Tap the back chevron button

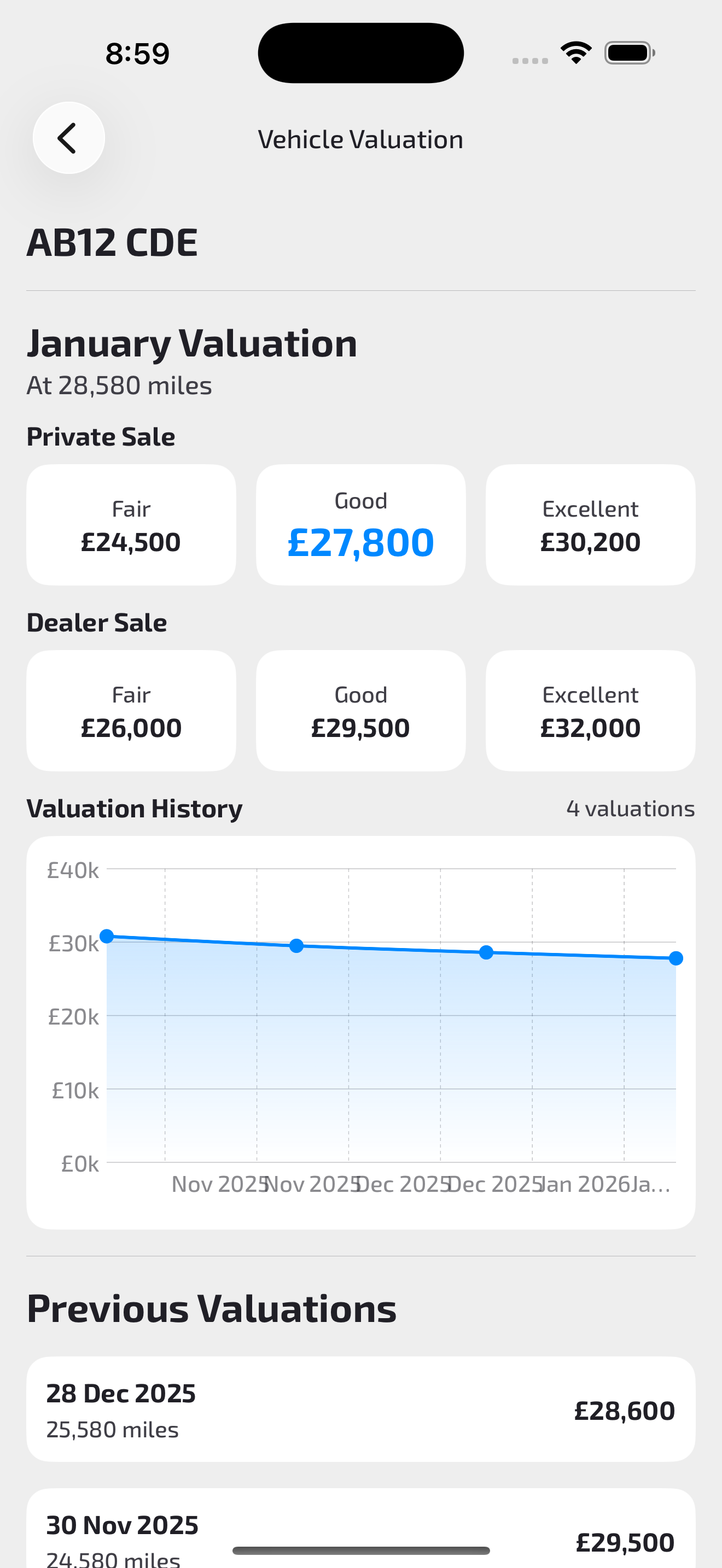pyautogui.click(x=68, y=138)
